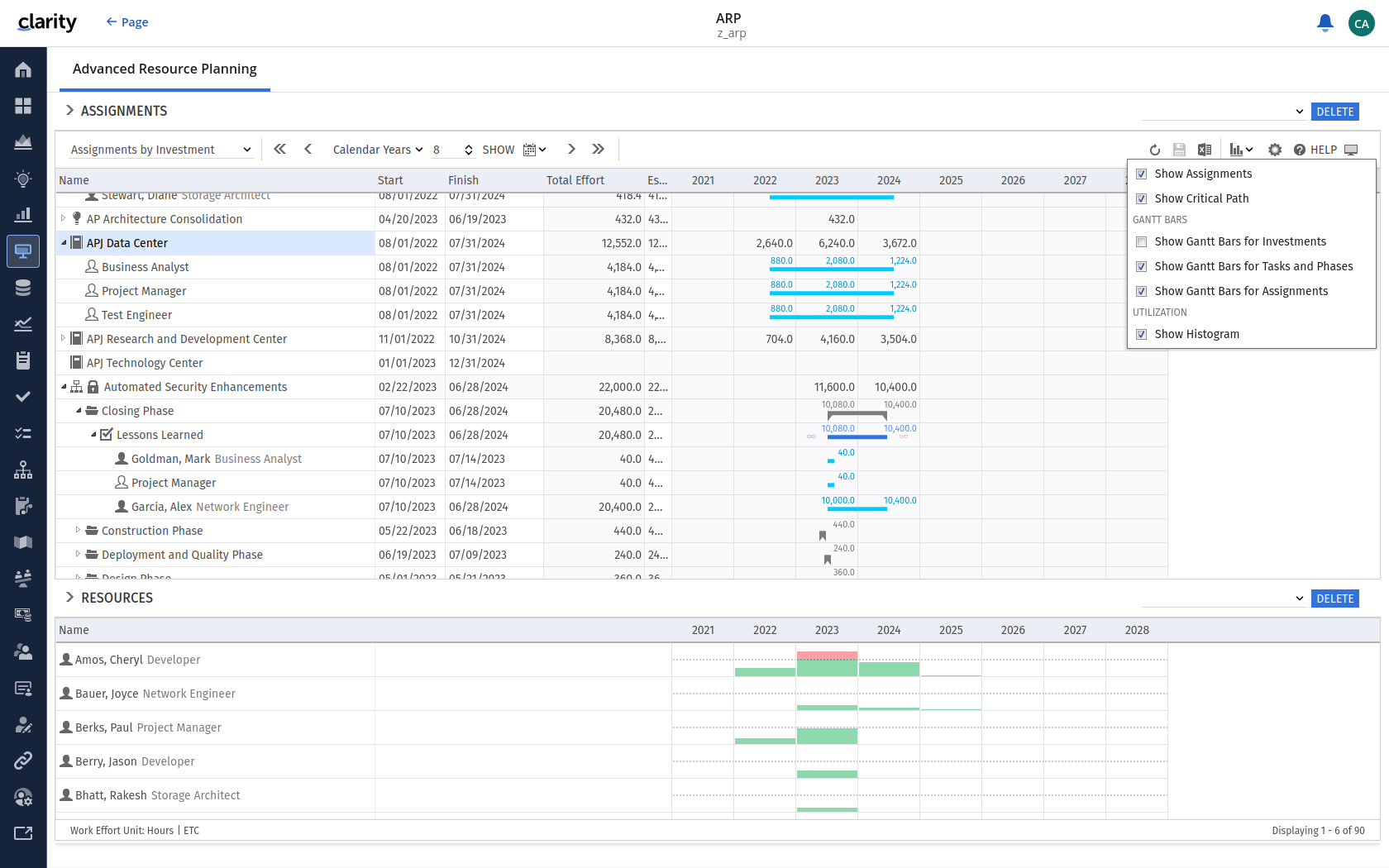
Task: Jump forward with double right arrow
Action: [x=599, y=149]
